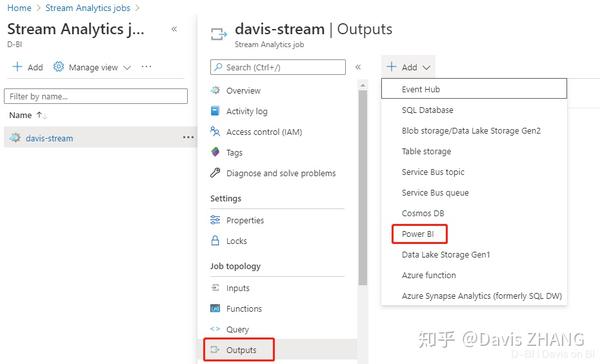Select Power BI from output types
Screen dimensions: 600x364
[x=417, y=234]
